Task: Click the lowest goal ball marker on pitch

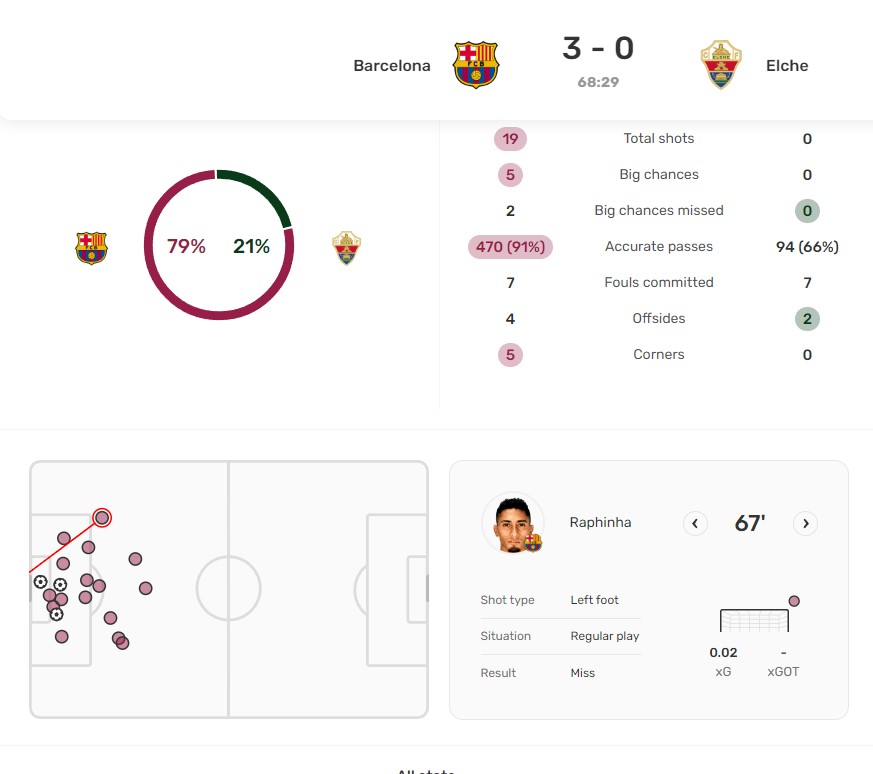Action: [56, 614]
